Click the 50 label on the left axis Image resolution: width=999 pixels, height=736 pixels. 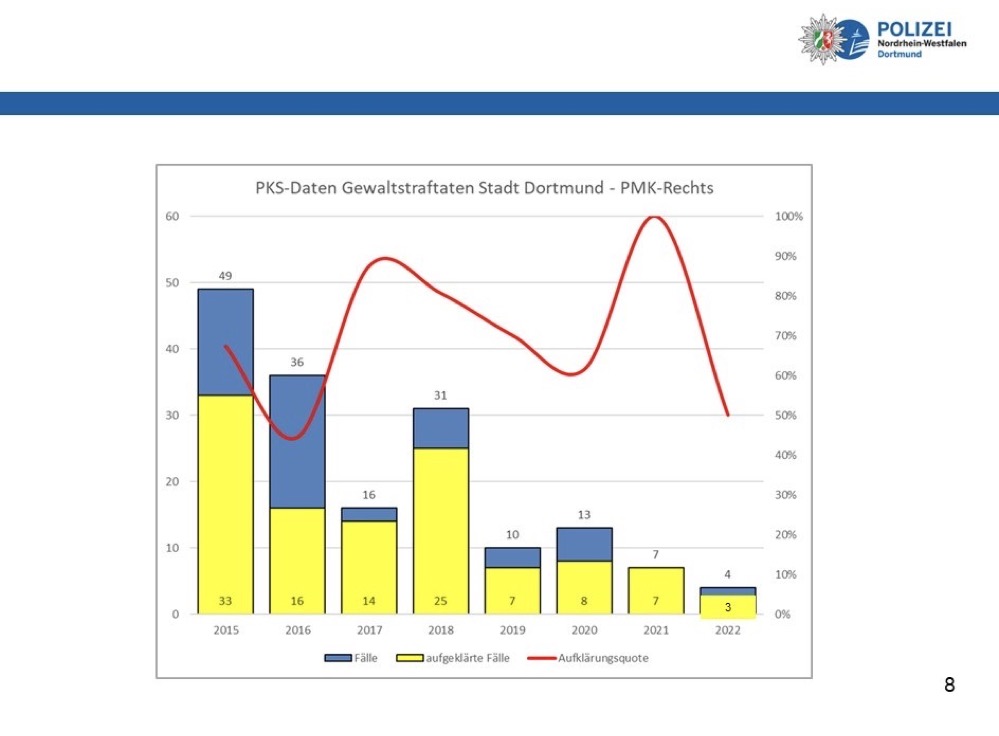[172, 283]
